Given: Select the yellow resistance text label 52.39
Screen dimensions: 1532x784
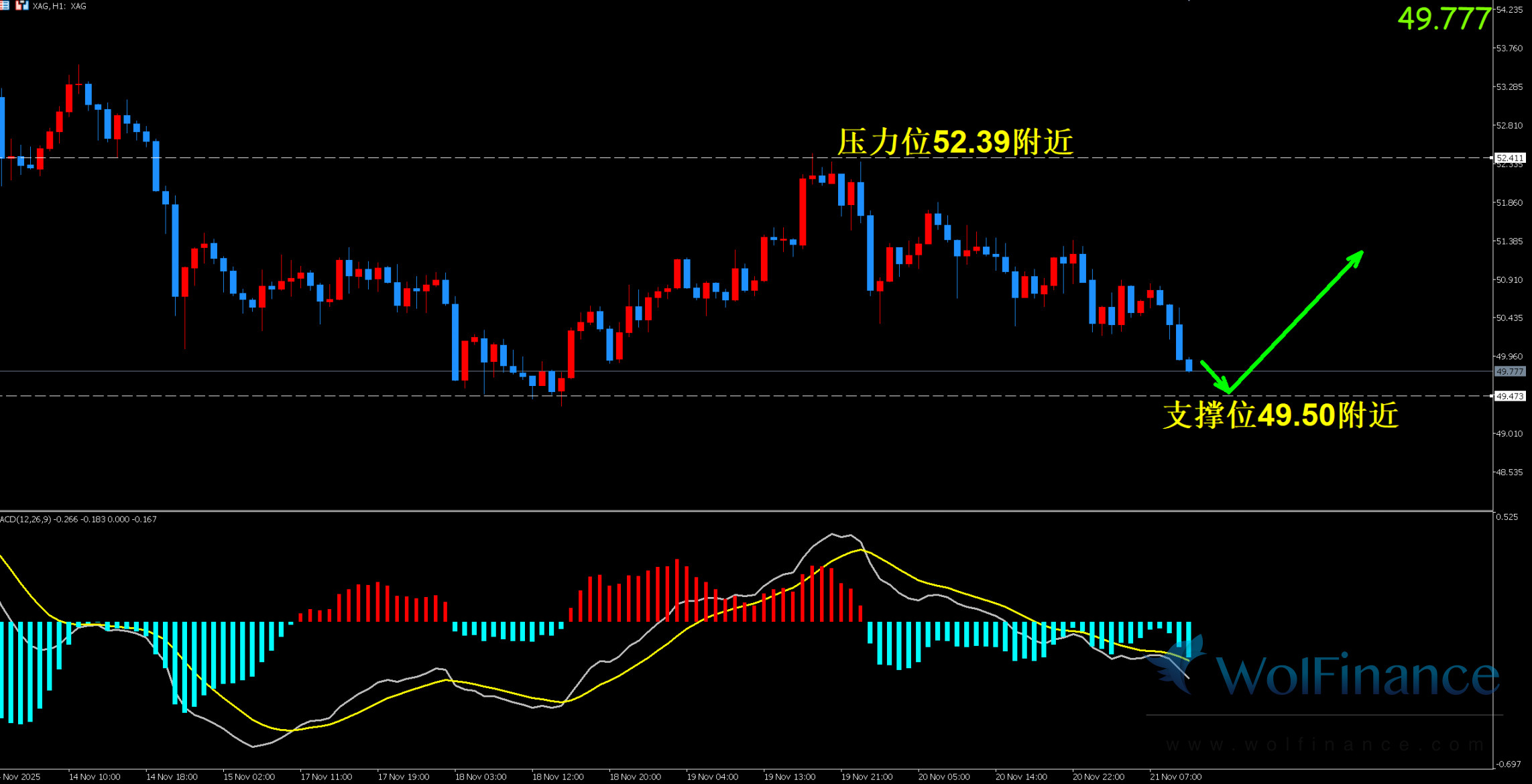Looking at the screenshot, I should pyautogui.click(x=955, y=142).
